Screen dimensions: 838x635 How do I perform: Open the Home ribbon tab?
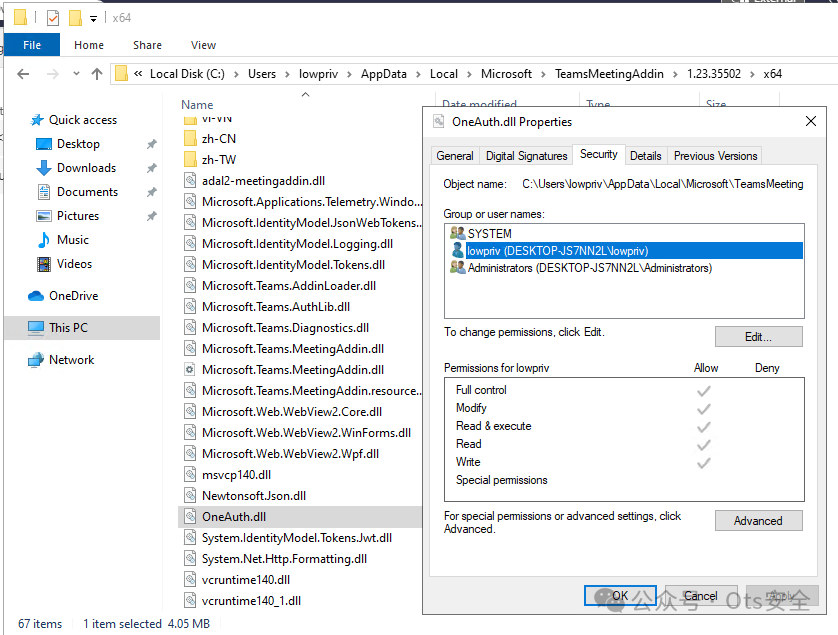click(x=89, y=45)
